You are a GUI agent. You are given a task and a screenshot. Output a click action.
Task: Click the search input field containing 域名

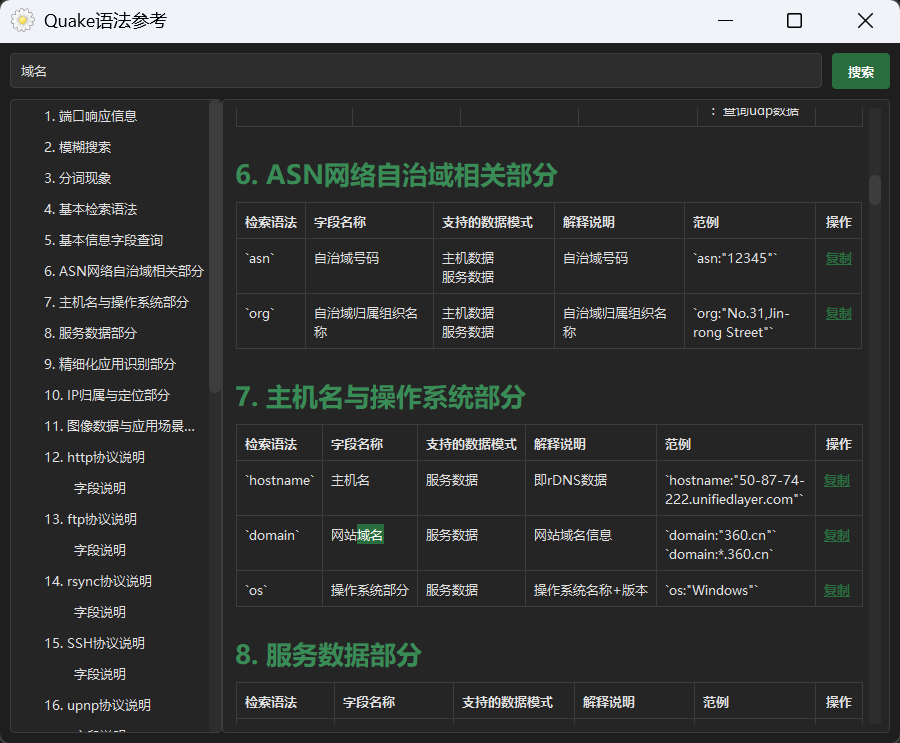(x=415, y=71)
